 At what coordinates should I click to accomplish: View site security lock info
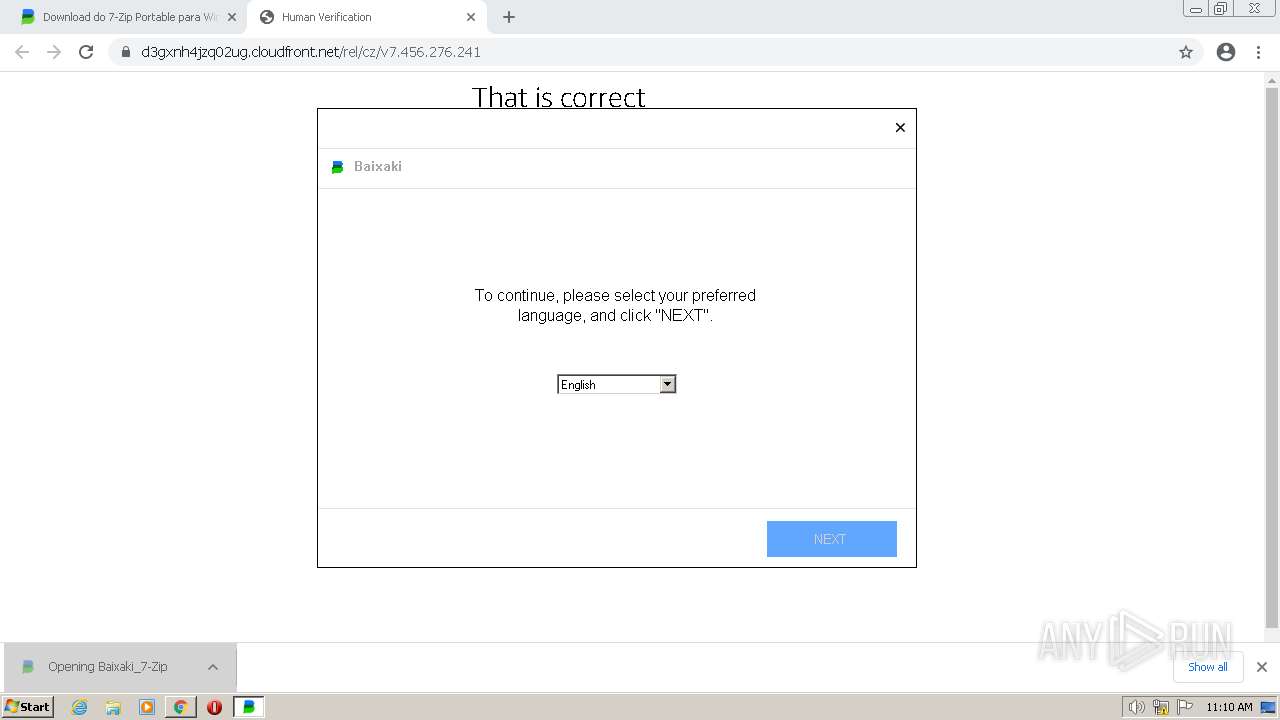click(x=126, y=52)
